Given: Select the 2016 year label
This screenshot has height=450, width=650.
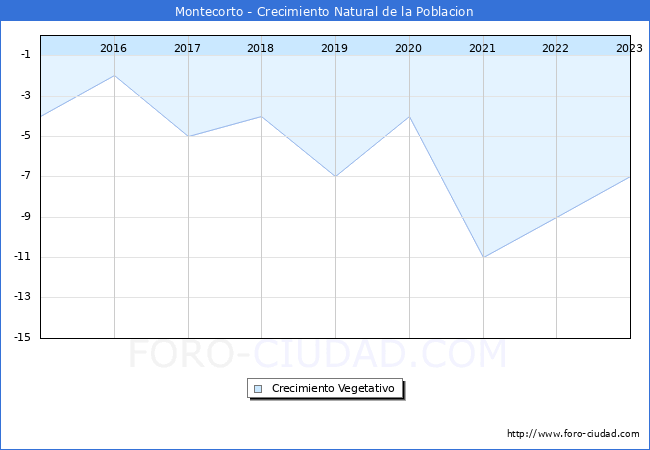Looking at the screenshot, I should pos(113,48).
